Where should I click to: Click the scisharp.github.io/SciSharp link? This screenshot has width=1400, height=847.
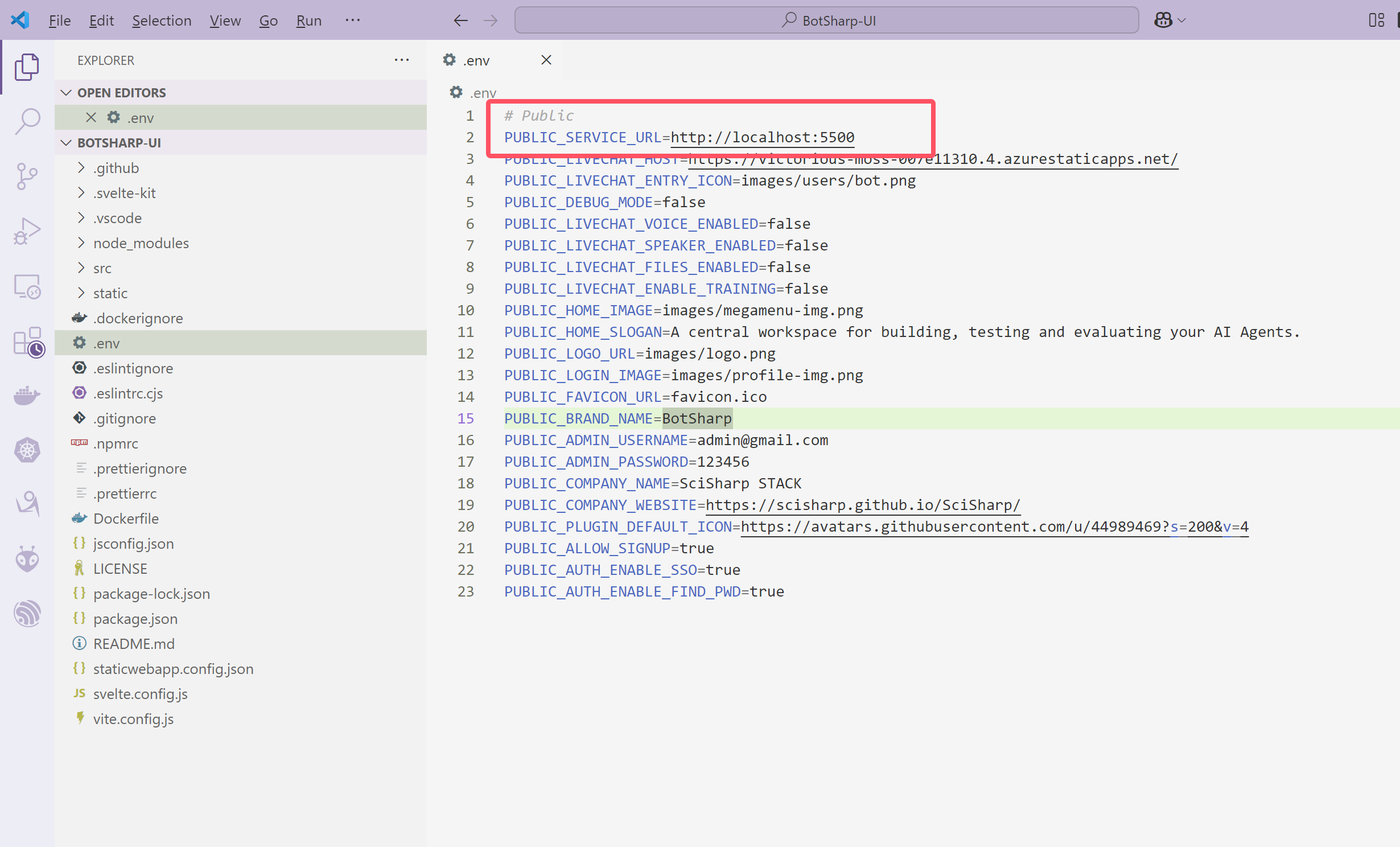(863, 505)
